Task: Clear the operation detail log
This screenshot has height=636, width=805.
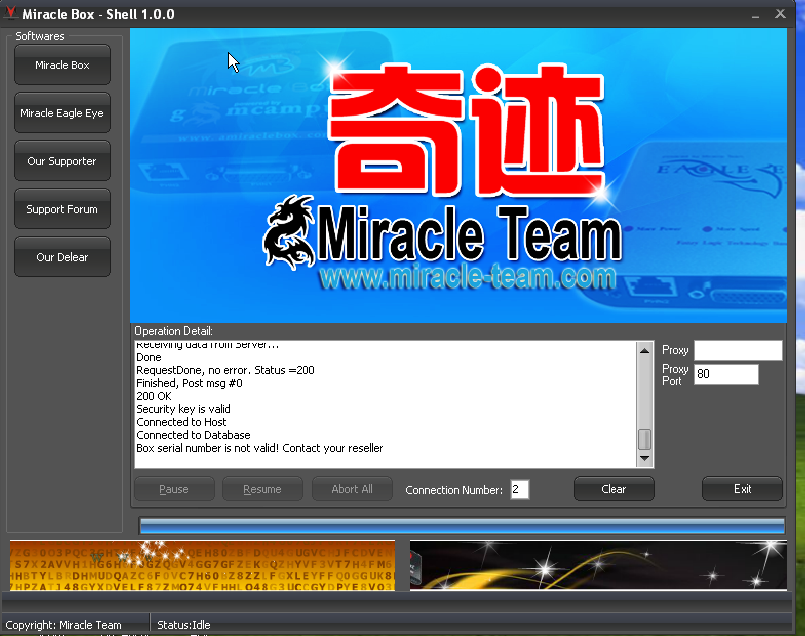Action: [x=614, y=489]
